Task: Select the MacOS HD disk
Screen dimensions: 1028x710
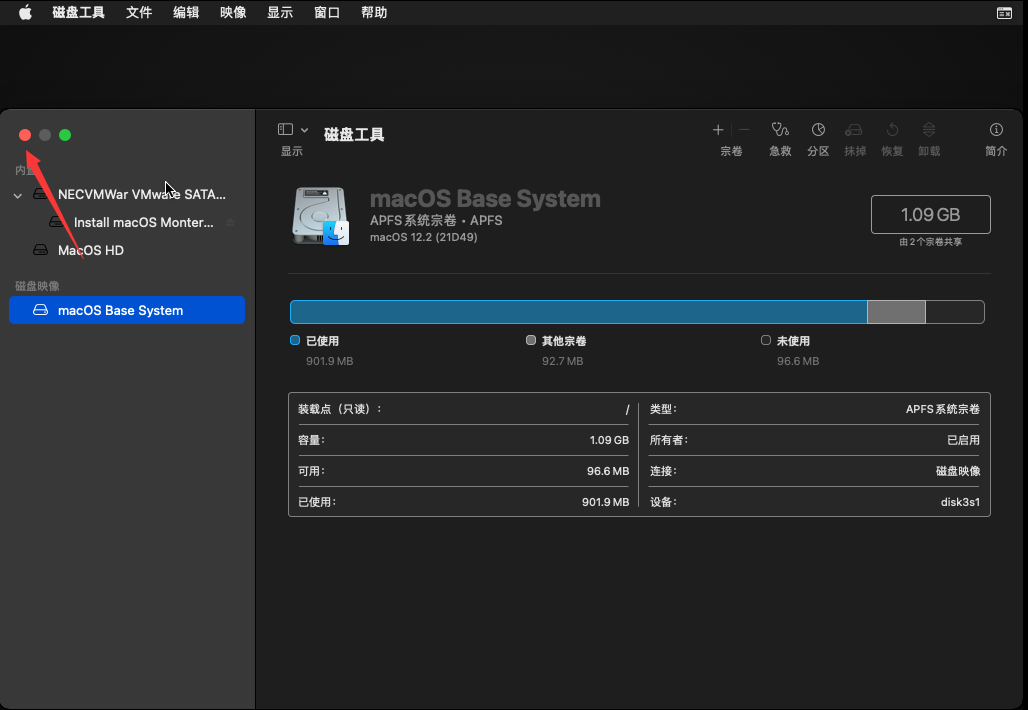Action: 127,250
